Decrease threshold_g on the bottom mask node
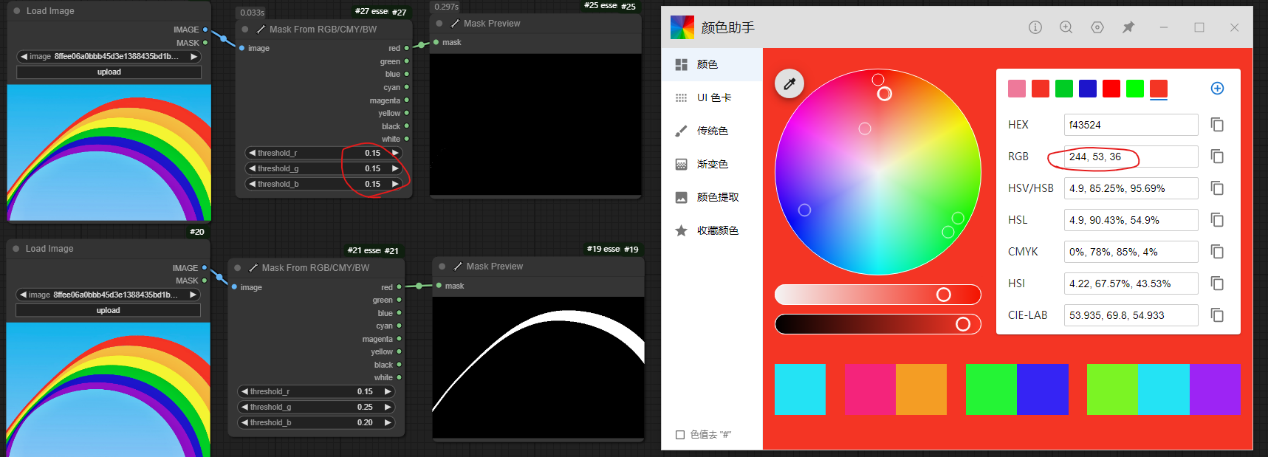Image resolution: width=1268 pixels, height=457 pixels. [x=244, y=407]
